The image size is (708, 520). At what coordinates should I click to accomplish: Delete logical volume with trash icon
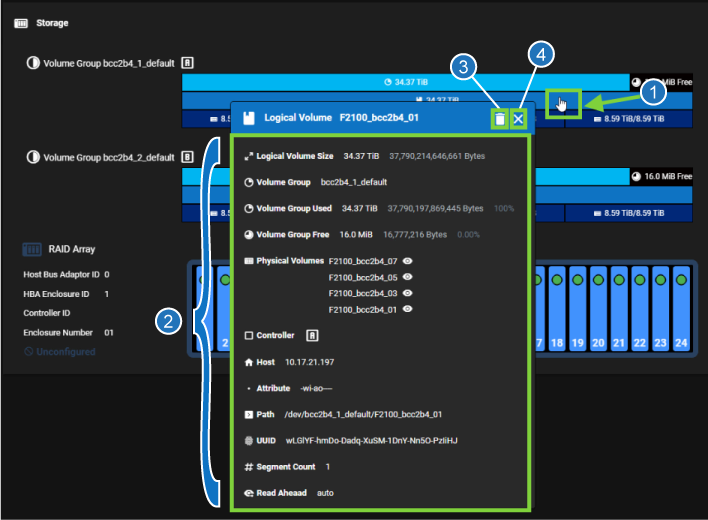(x=499, y=119)
